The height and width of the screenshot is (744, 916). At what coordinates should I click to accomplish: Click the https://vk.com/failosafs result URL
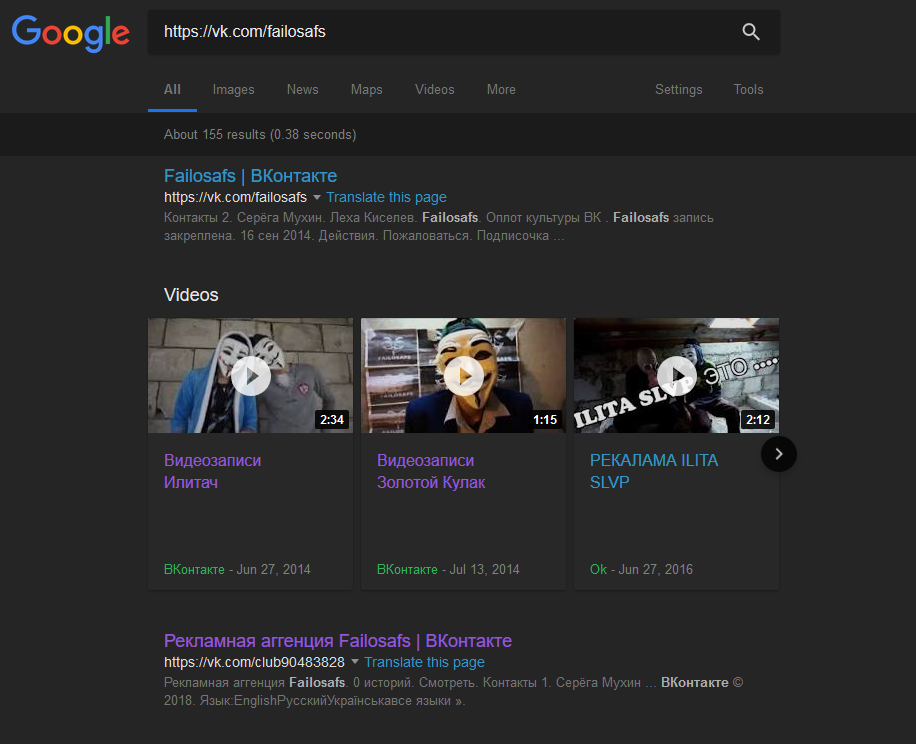pos(235,197)
